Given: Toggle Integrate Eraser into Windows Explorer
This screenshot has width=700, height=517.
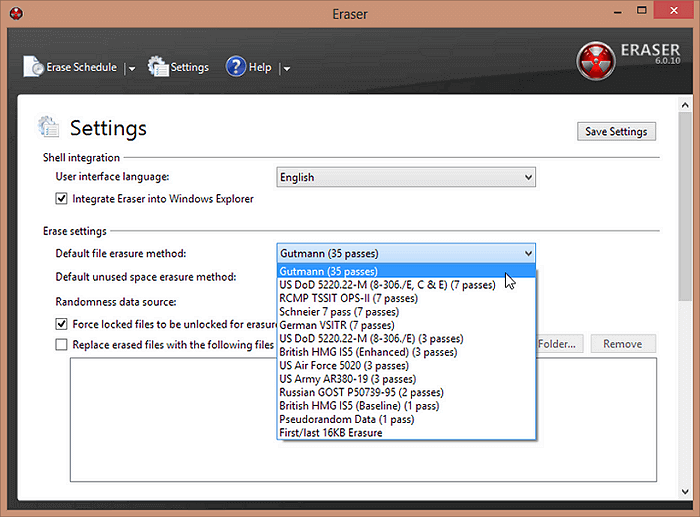Looking at the screenshot, I should 61,199.
